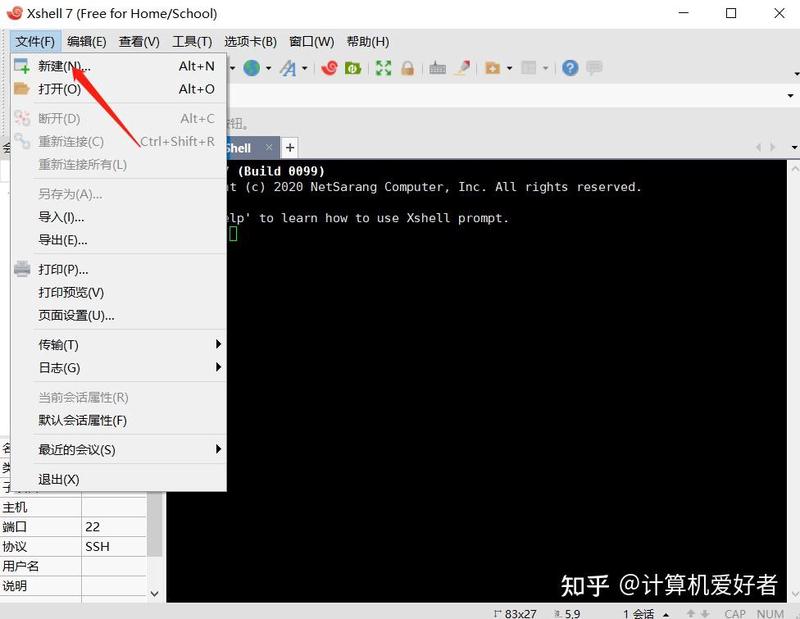Switch to full screen with green arrows icon
800x619 pixels.
[x=384, y=68]
